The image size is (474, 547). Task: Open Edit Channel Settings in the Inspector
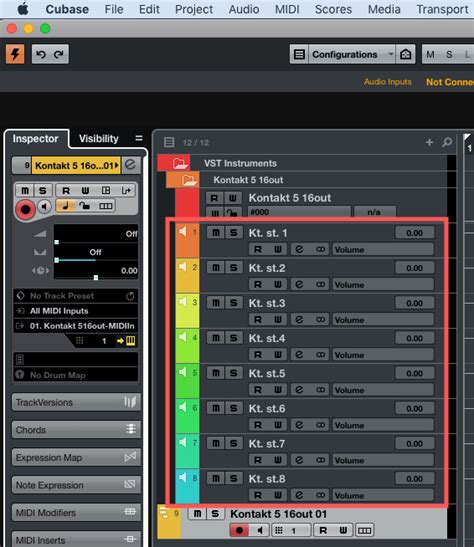tap(130, 165)
